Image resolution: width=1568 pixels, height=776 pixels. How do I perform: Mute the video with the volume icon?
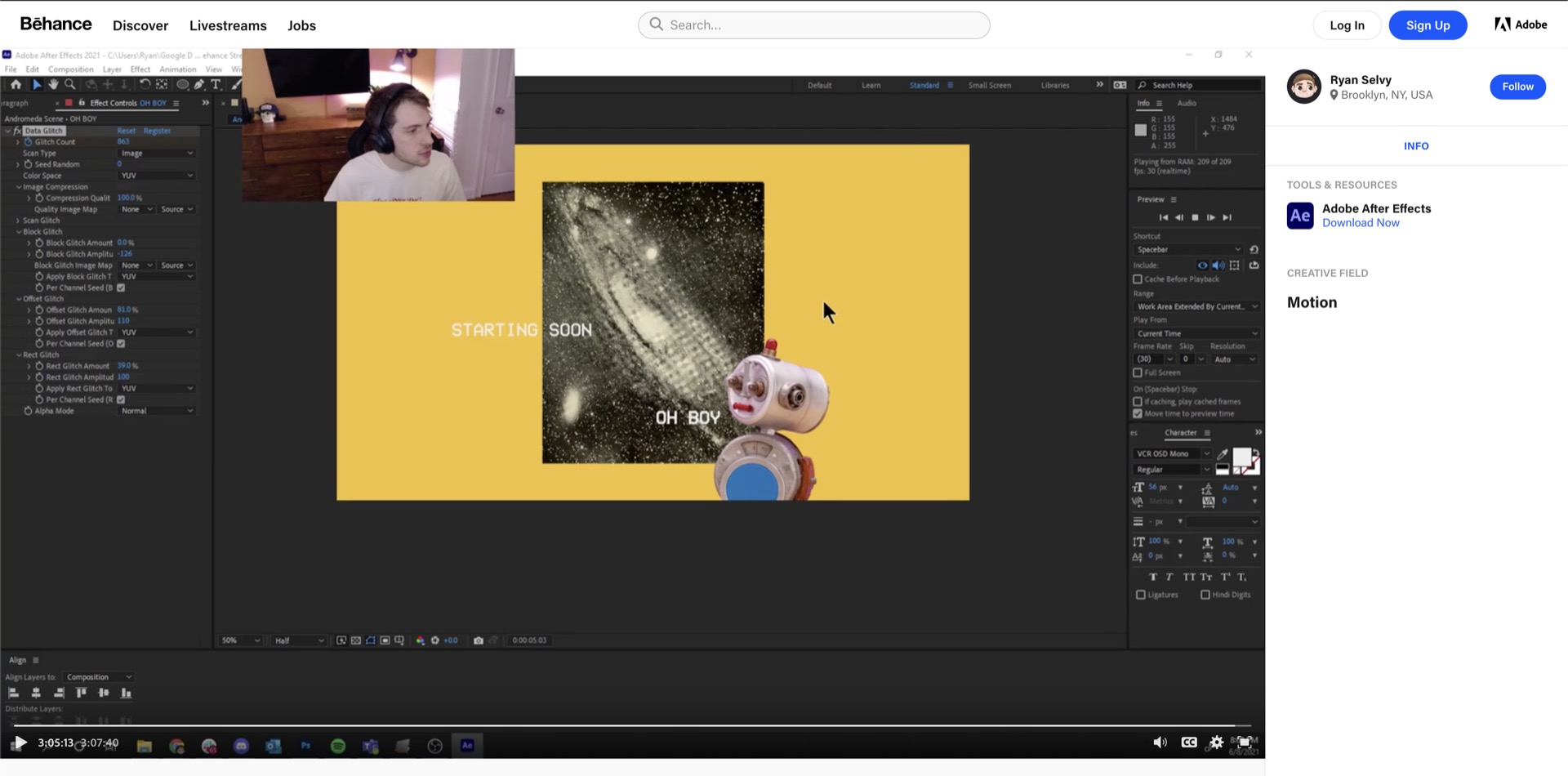[1160, 743]
